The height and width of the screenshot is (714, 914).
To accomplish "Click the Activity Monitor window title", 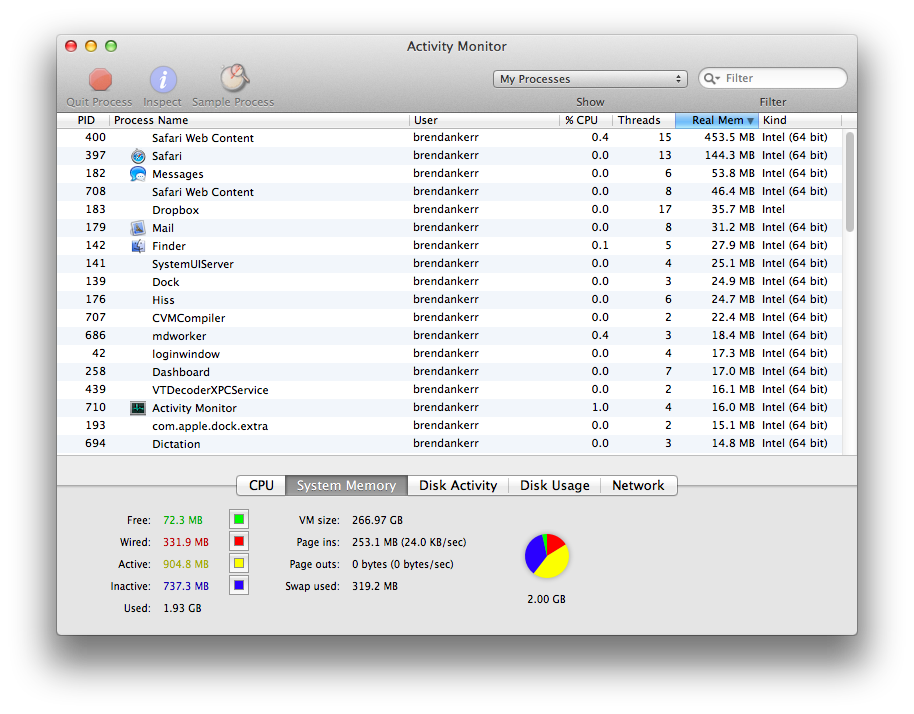I will (456, 47).
